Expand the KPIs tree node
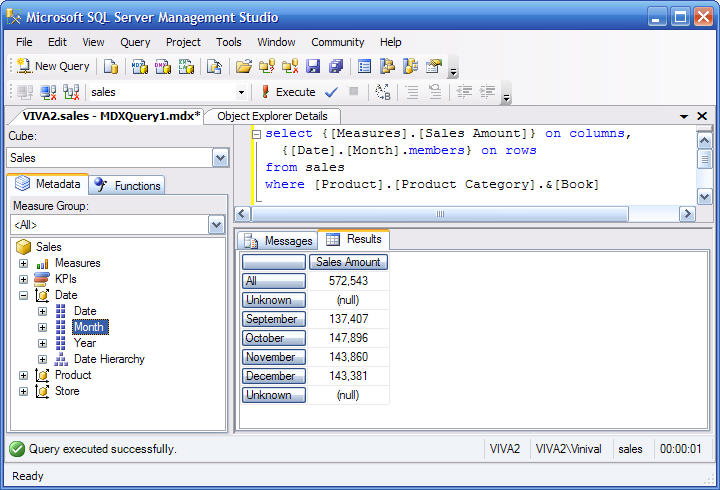 point(23,279)
